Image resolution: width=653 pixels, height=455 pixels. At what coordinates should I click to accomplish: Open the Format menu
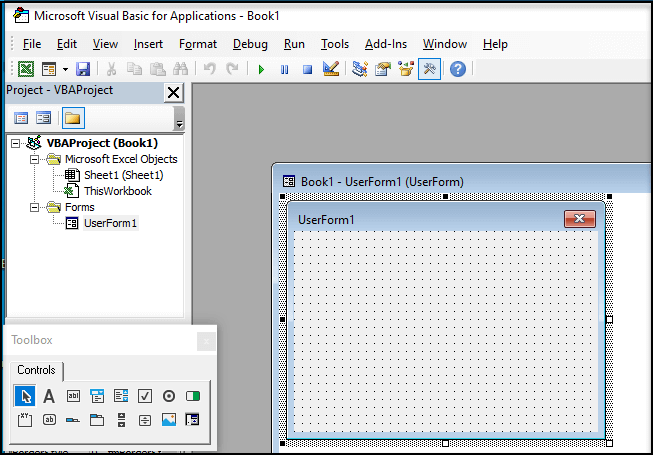[x=198, y=44]
